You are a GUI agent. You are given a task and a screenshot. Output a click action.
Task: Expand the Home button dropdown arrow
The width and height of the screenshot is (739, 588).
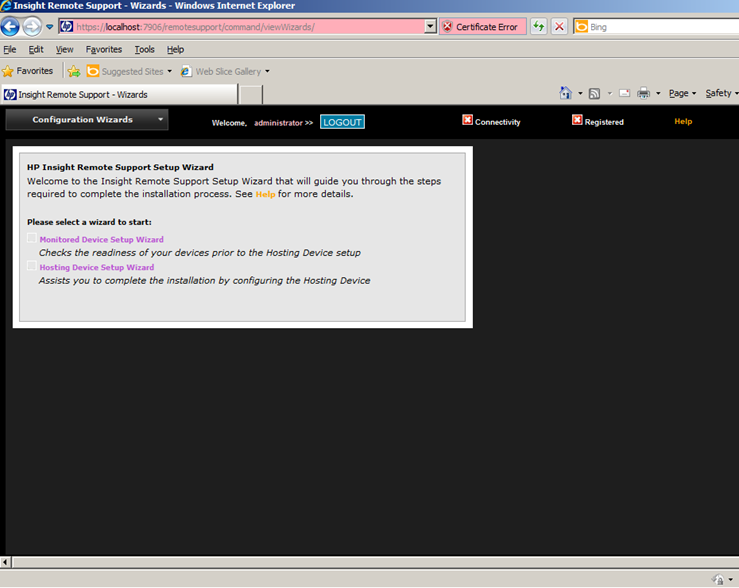tap(580, 93)
